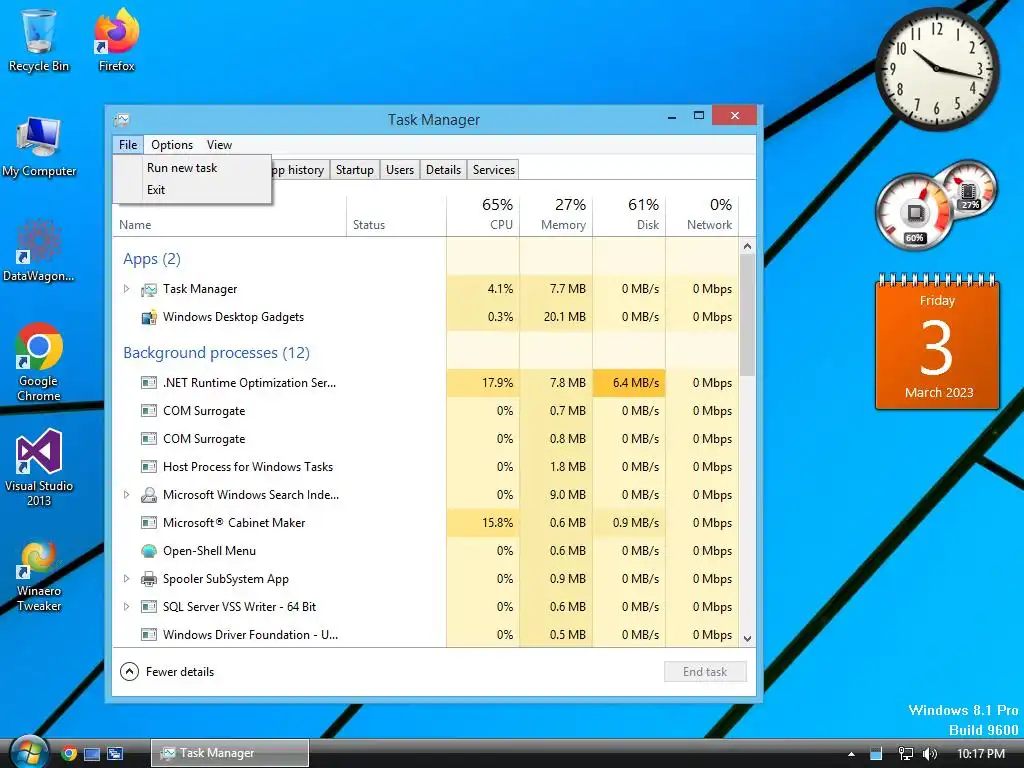1024x768 pixels.
Task: Sort by the CPU column header
Action: point(483,215)
